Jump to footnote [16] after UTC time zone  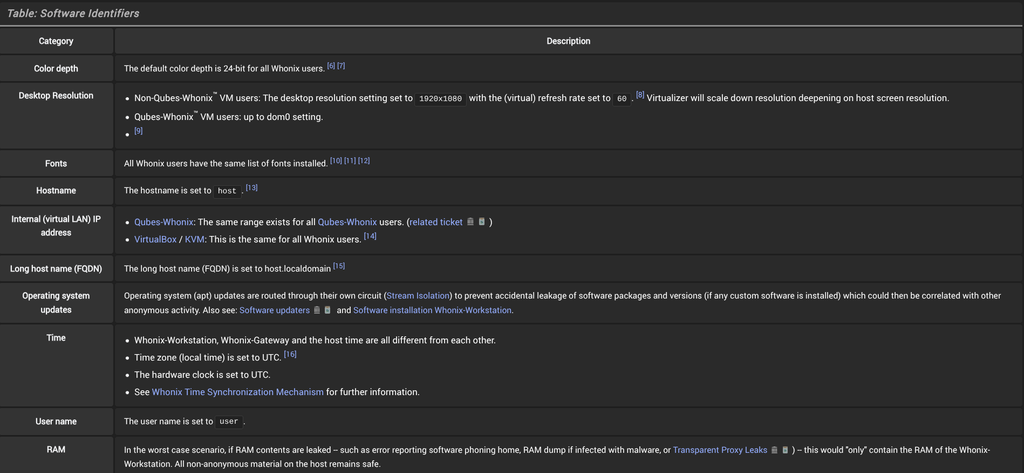point(291,355)
